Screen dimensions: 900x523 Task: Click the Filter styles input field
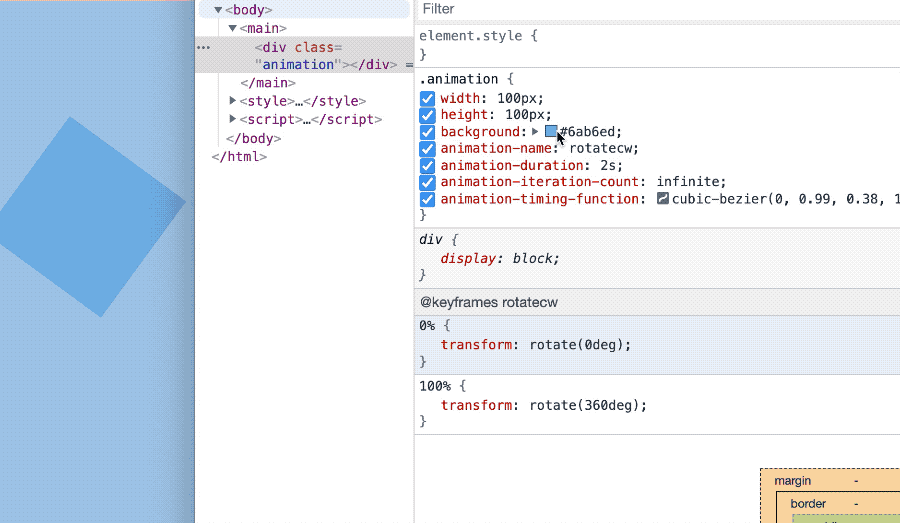[x=650, y=9]
